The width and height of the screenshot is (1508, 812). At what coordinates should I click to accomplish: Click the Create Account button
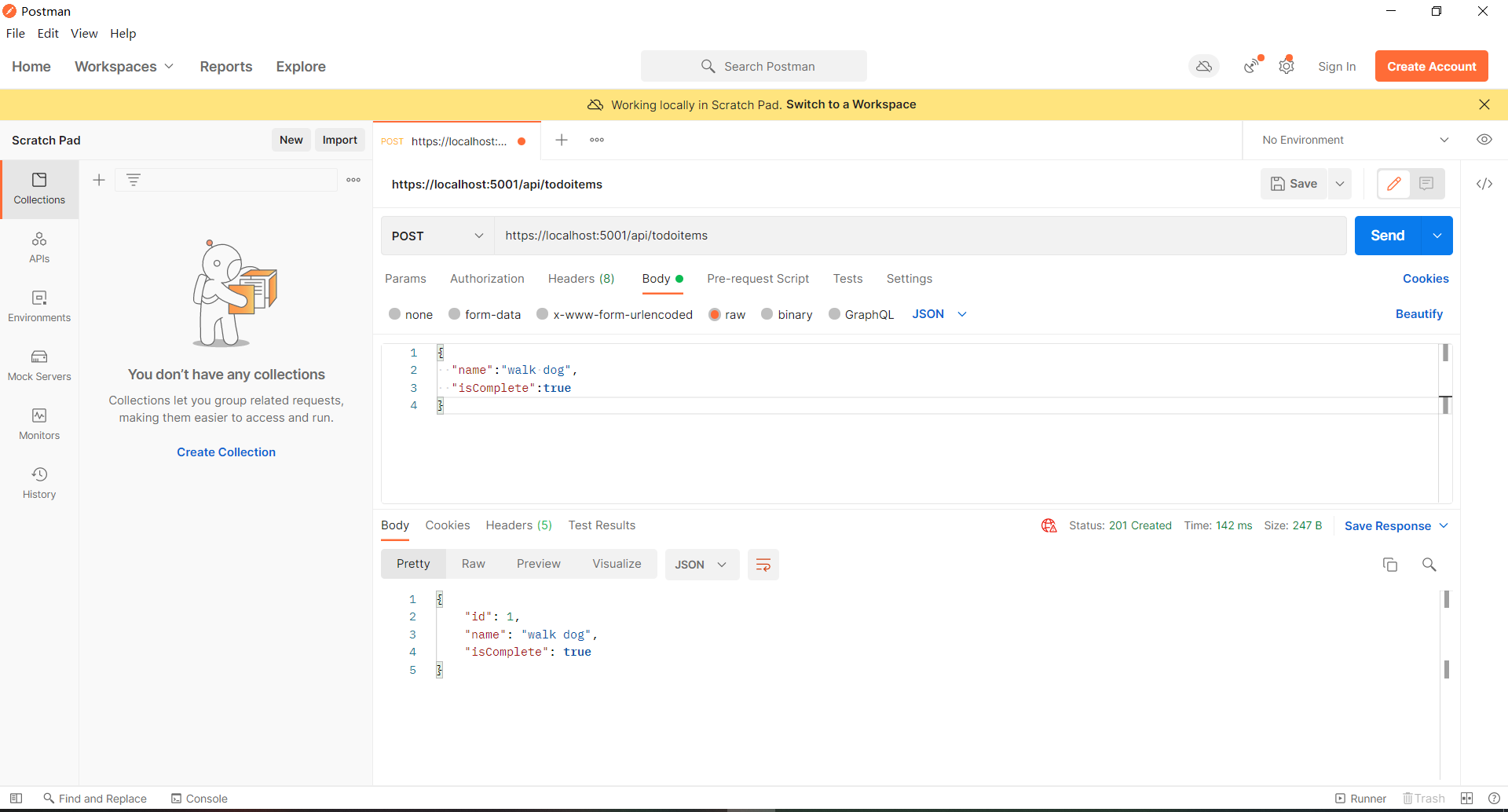click(x=1431, y=66)
